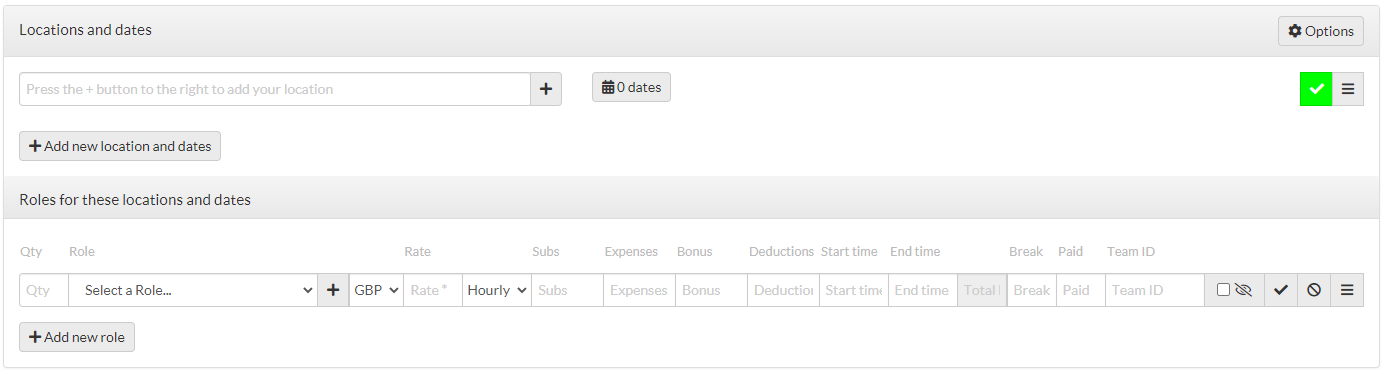Image resolution: width=1386 pixels, height=373 pixels.
Task: Click into the Team ID field
Action: [x=1155, y=290]
